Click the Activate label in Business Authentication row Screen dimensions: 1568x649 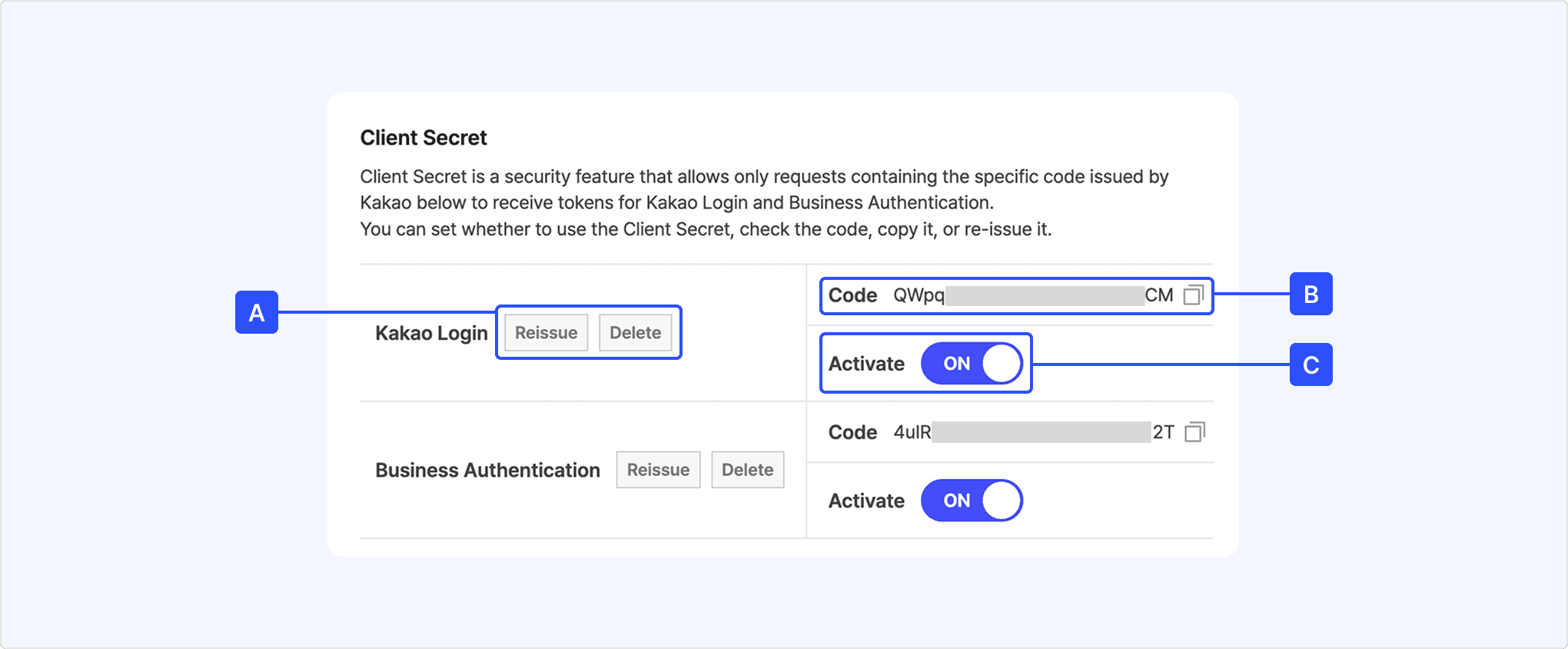(866, 501)
